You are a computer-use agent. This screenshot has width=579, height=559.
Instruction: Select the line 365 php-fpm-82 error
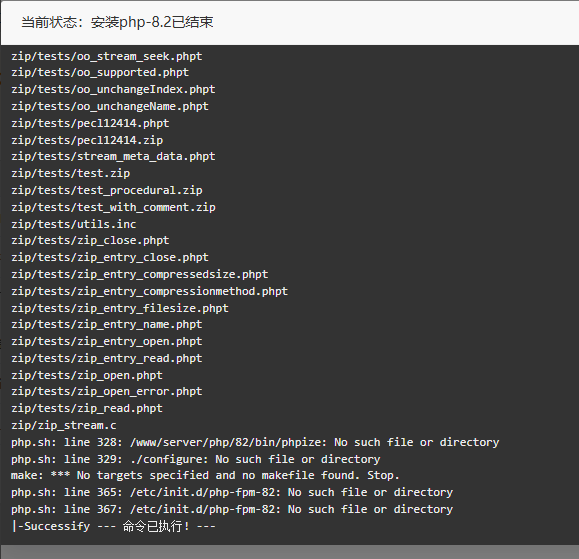(232, 493)
